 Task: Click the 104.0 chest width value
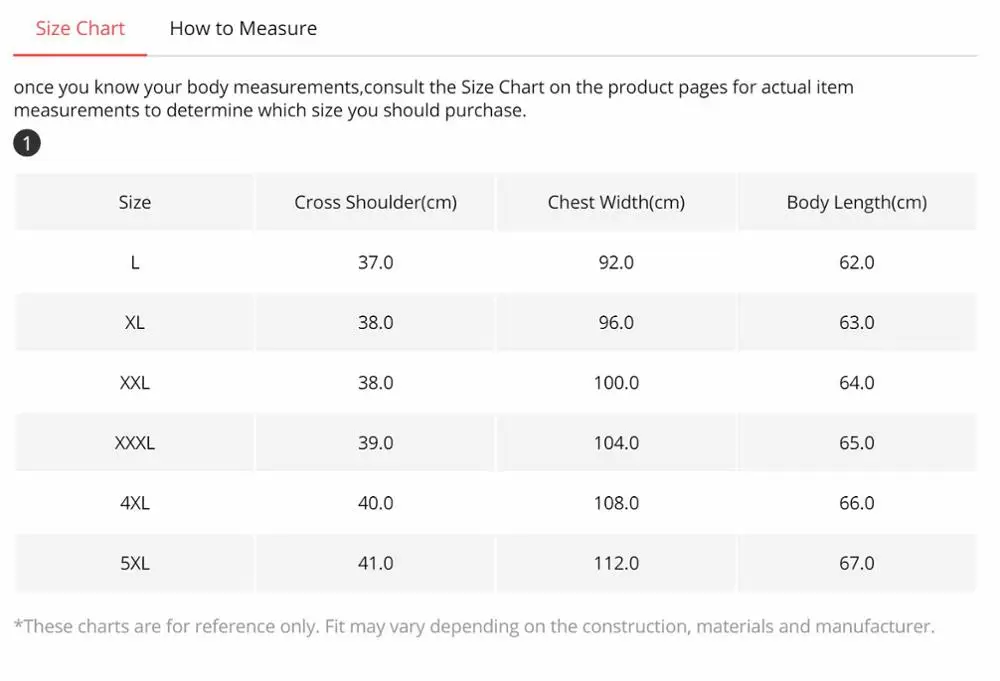(616, 443)
